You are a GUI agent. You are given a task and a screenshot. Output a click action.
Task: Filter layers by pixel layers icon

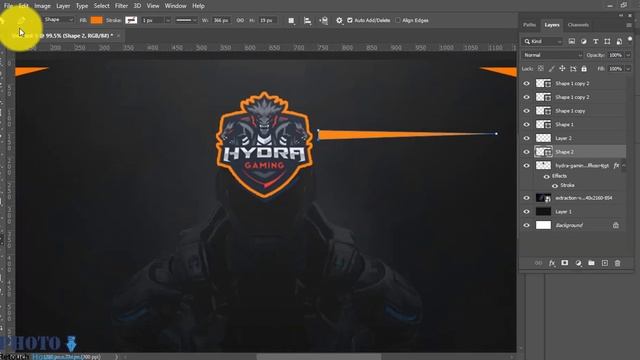(572, 41)
